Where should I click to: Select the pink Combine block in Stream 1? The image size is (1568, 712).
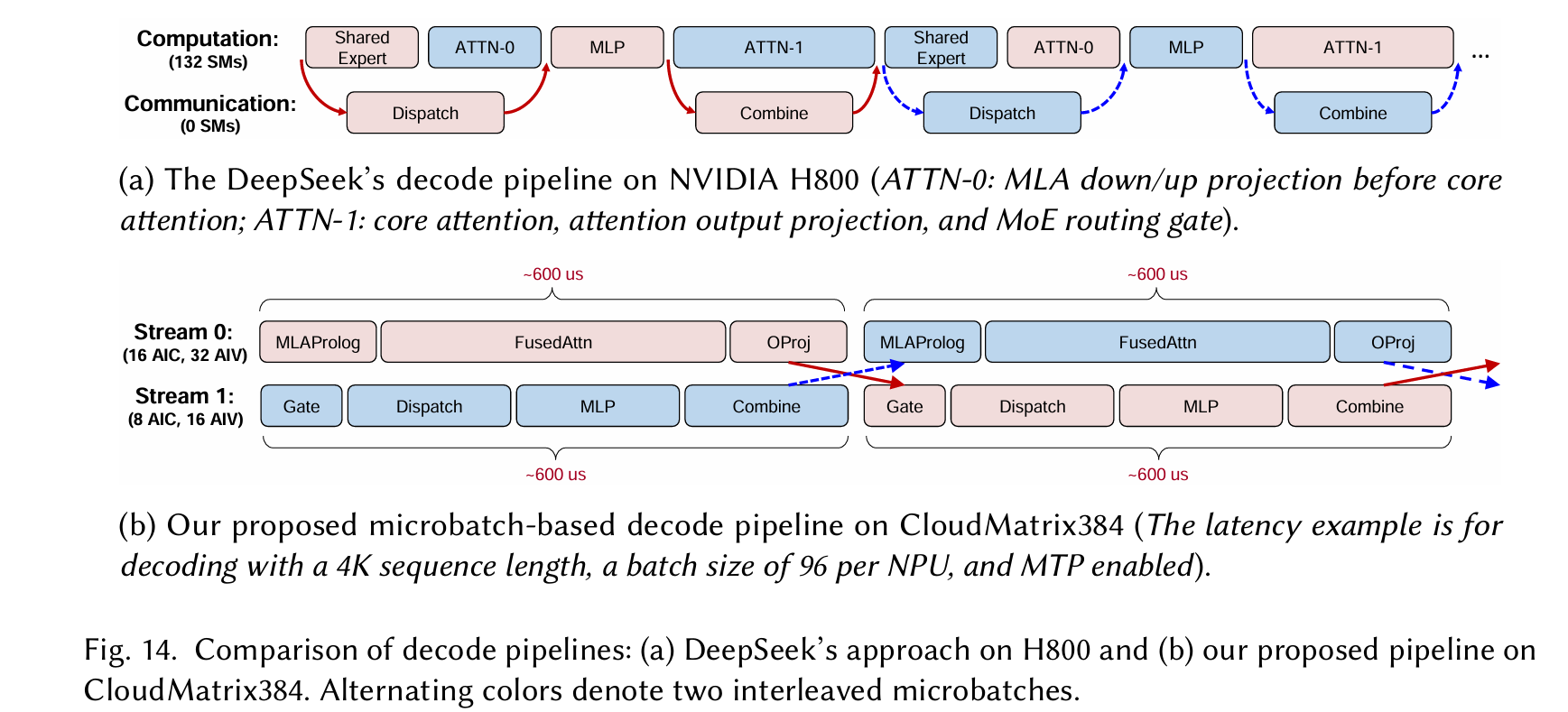[x=1369, y=406]
